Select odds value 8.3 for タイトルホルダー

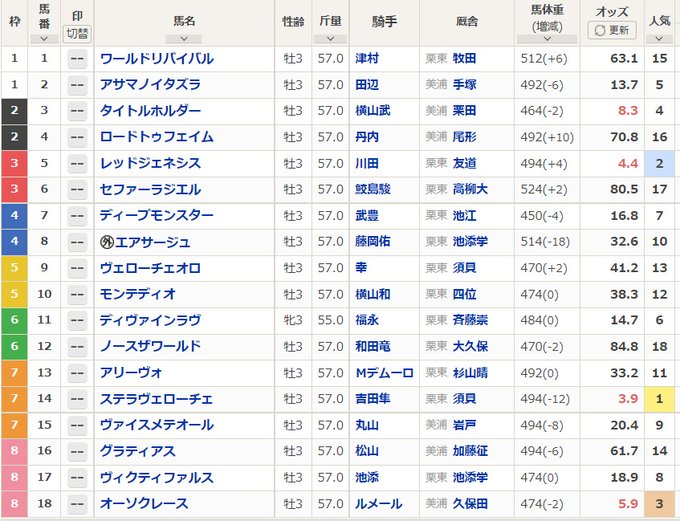click(628, 111)
